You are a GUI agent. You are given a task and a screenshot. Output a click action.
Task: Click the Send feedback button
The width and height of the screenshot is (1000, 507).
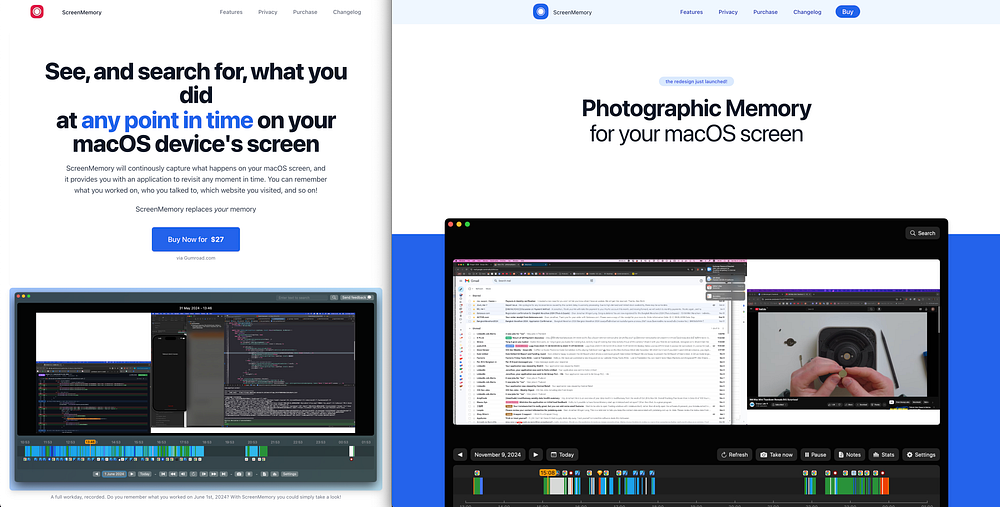pos(357,297)
